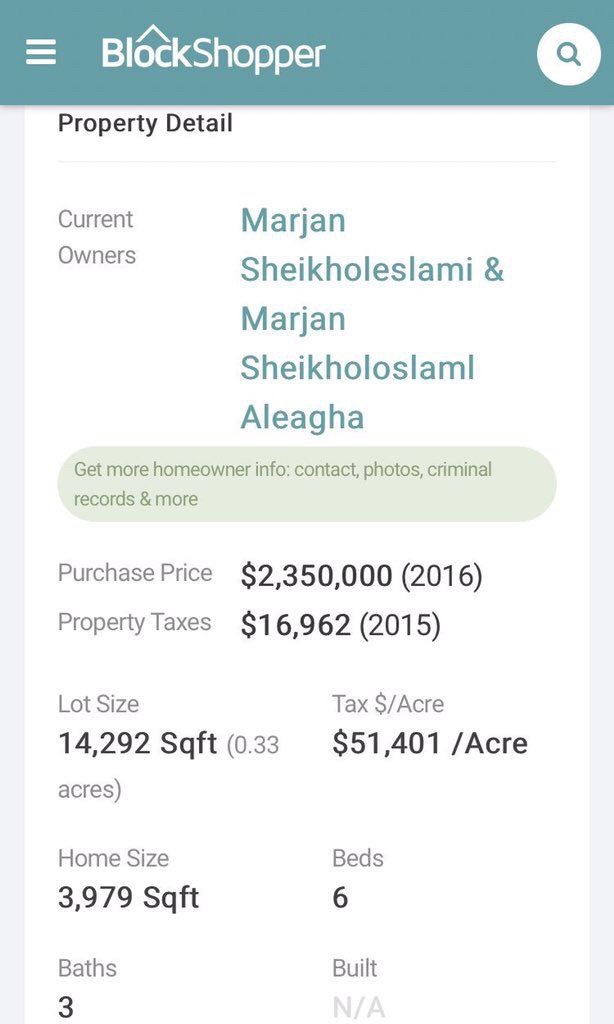Click the Property Taxes label
The width and height of the screenshot is (614, 1024).
(x=134, y=622)
